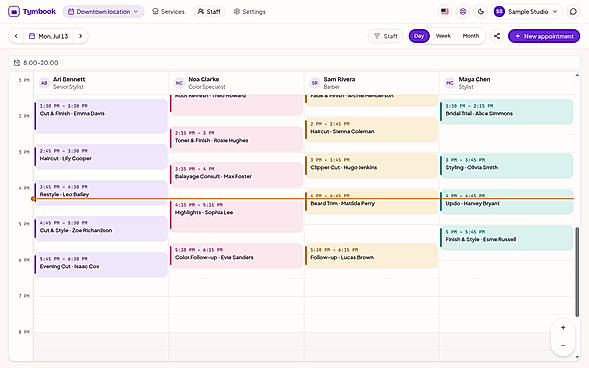Click the US flag language icon

445,12
